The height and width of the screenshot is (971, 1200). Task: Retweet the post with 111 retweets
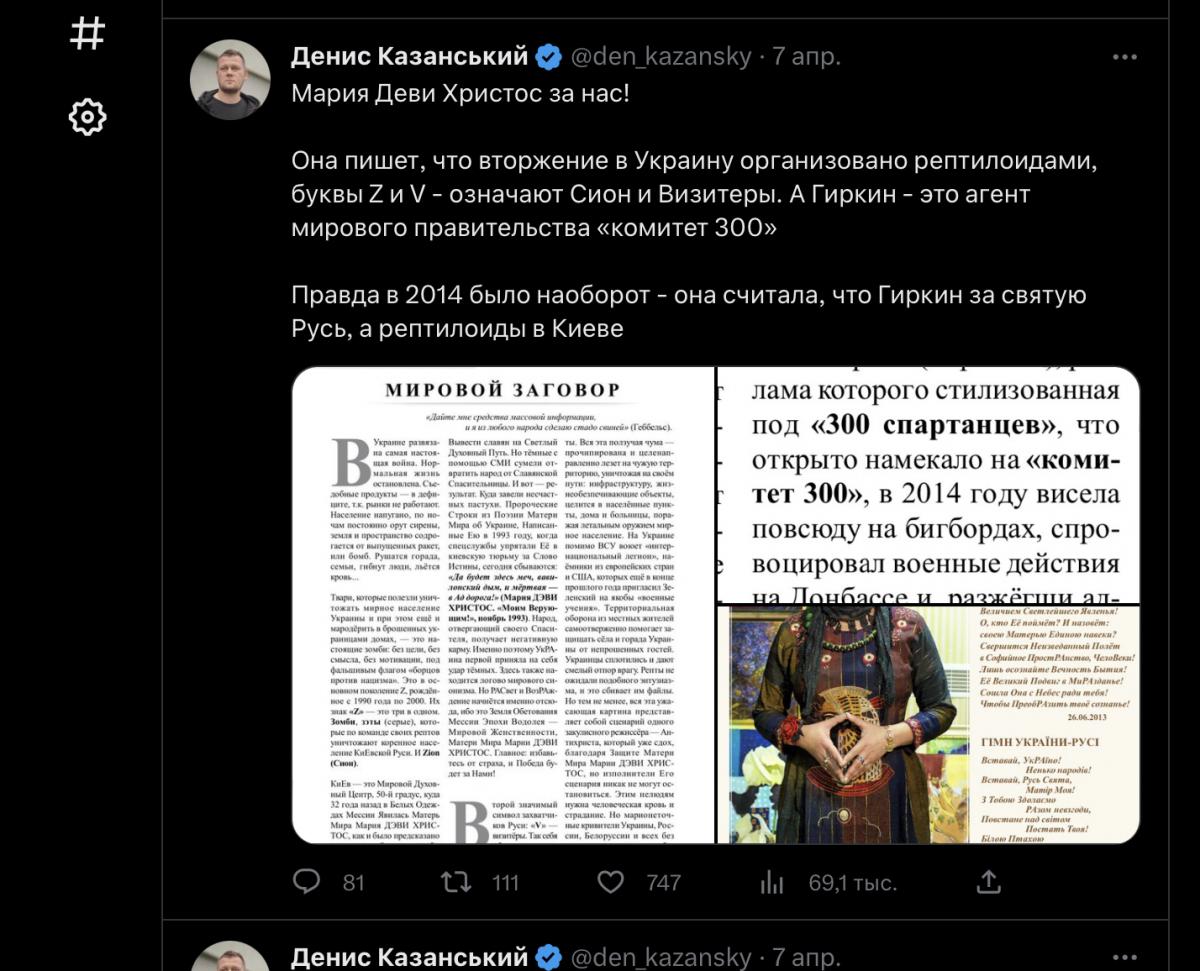455,881
